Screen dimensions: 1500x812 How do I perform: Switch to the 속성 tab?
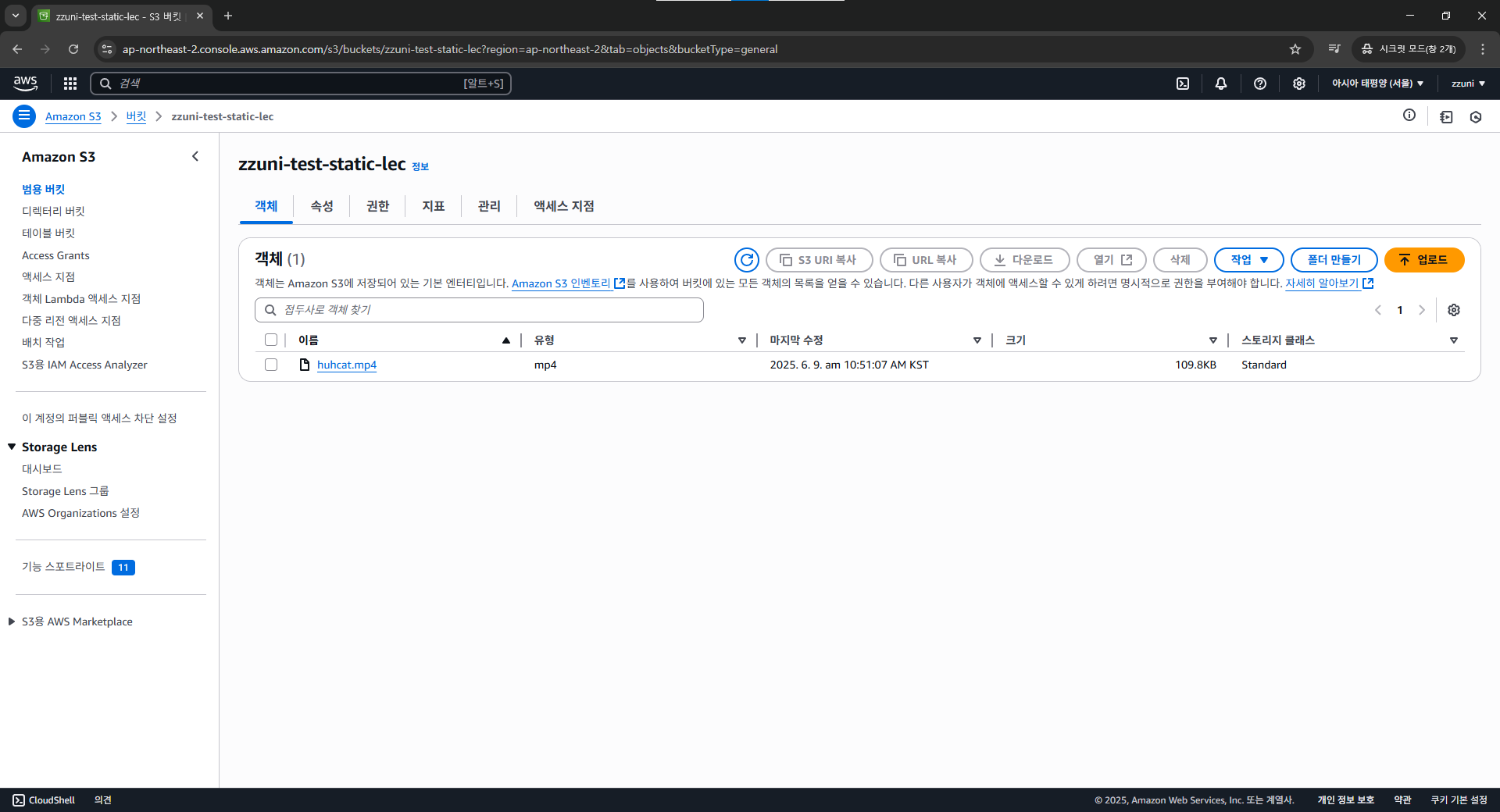(322, 206)
